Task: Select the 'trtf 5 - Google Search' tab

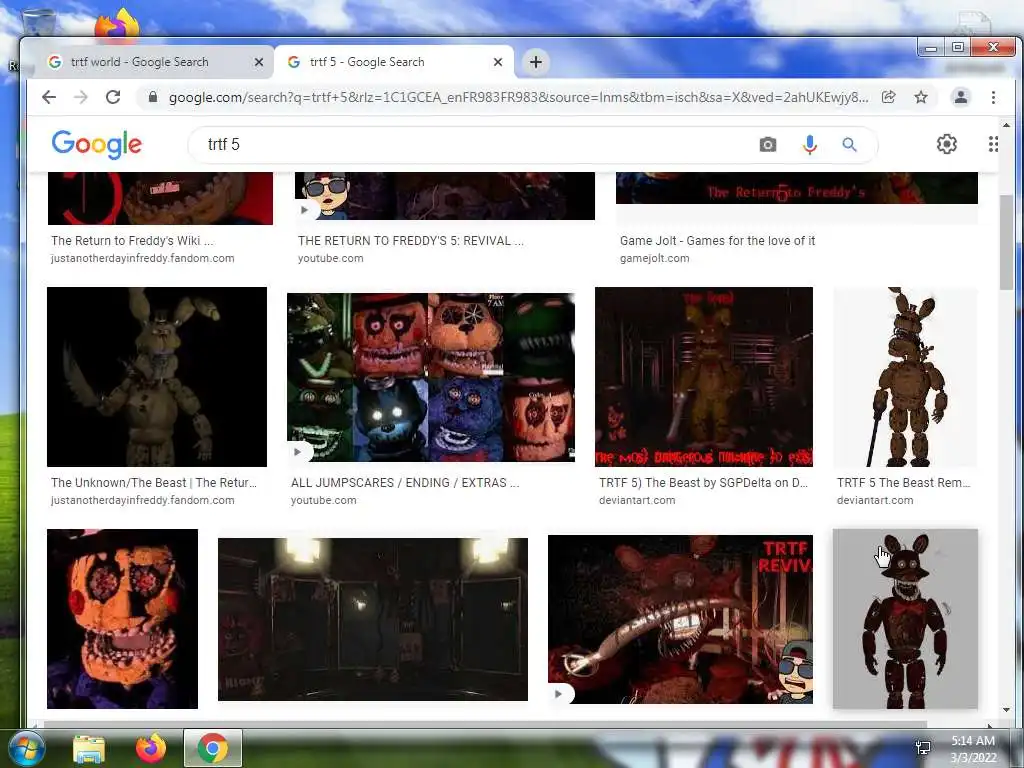Action: tap(394, 62)
